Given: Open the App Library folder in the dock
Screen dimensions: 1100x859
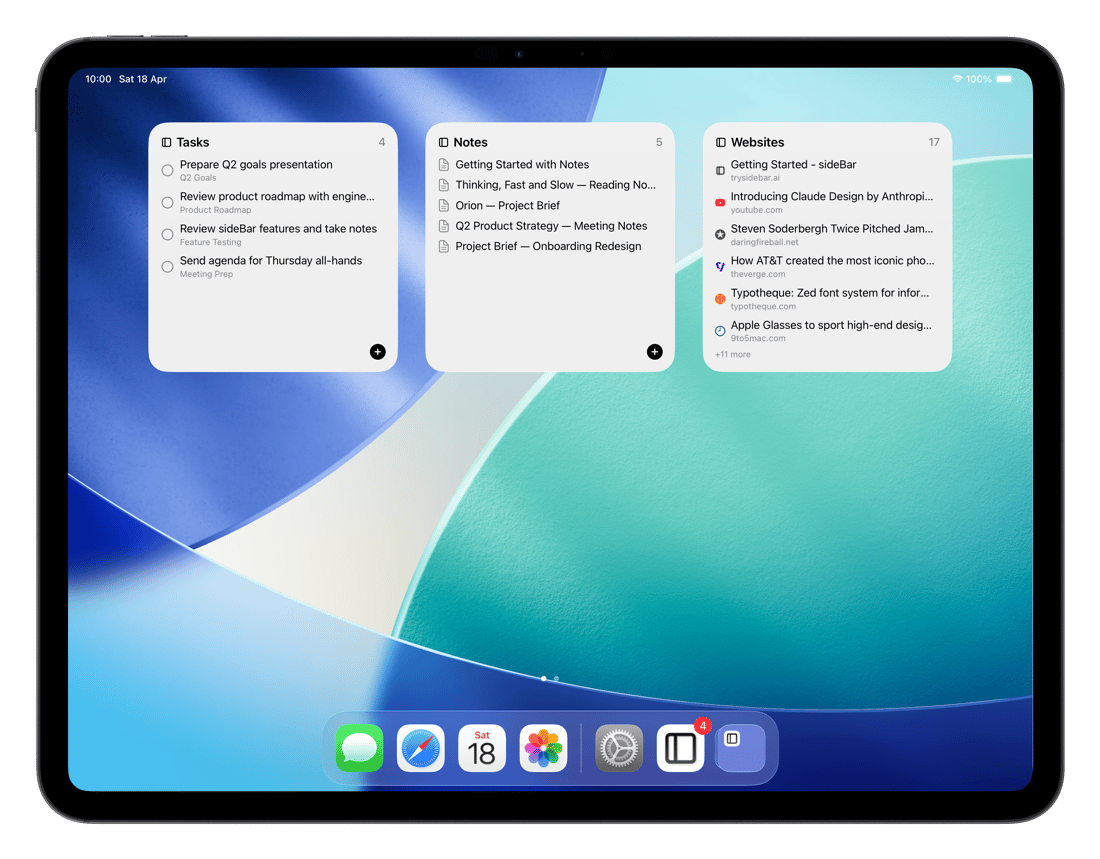Looking at the screenshot, I should coord(741,748).
